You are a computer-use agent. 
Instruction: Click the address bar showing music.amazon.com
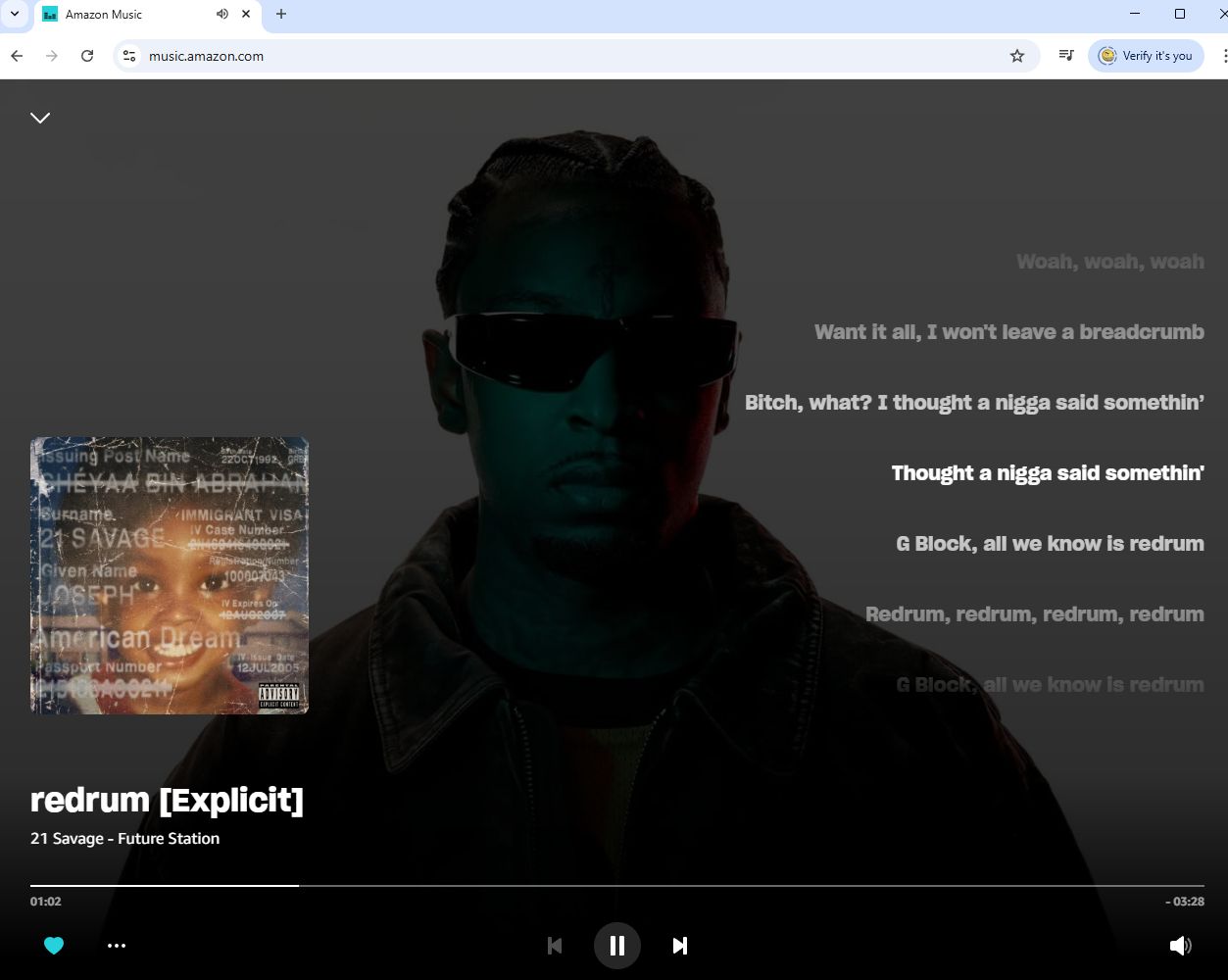pyautogui.click(x=568, y=56)
